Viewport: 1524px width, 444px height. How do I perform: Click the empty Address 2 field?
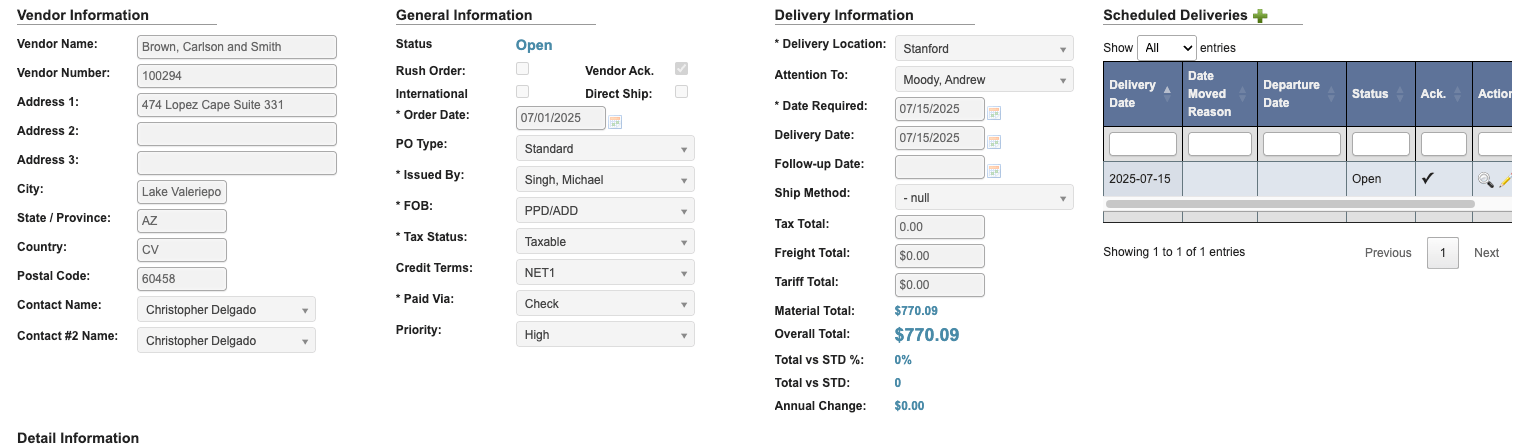[237, 134]
